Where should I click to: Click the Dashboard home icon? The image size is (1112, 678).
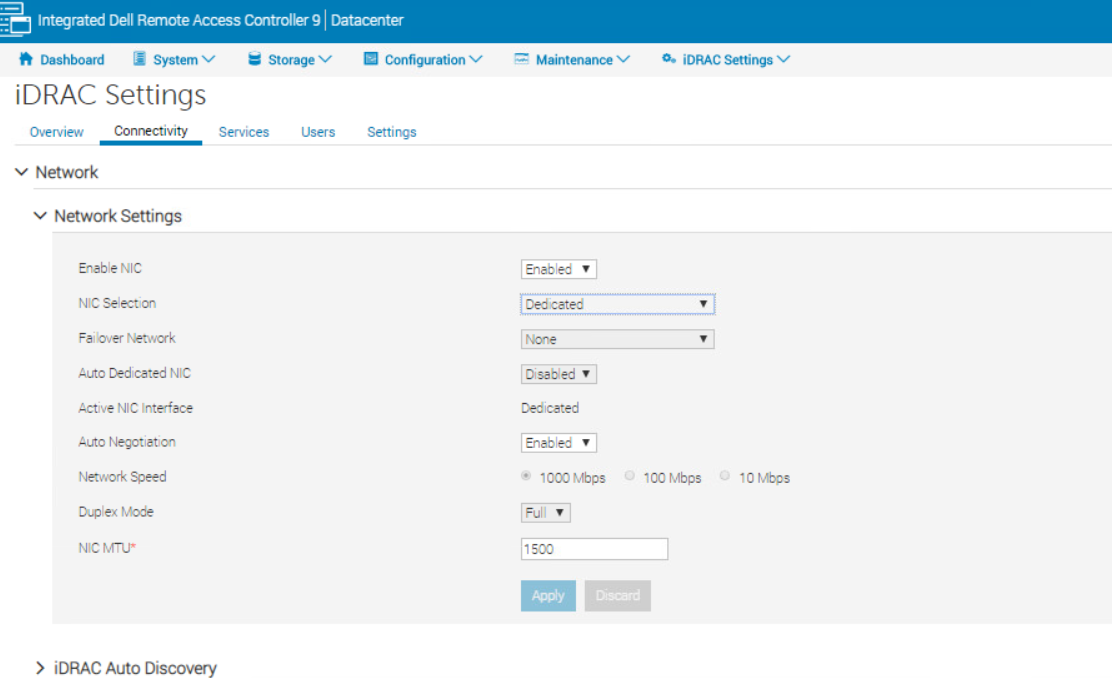26,59
